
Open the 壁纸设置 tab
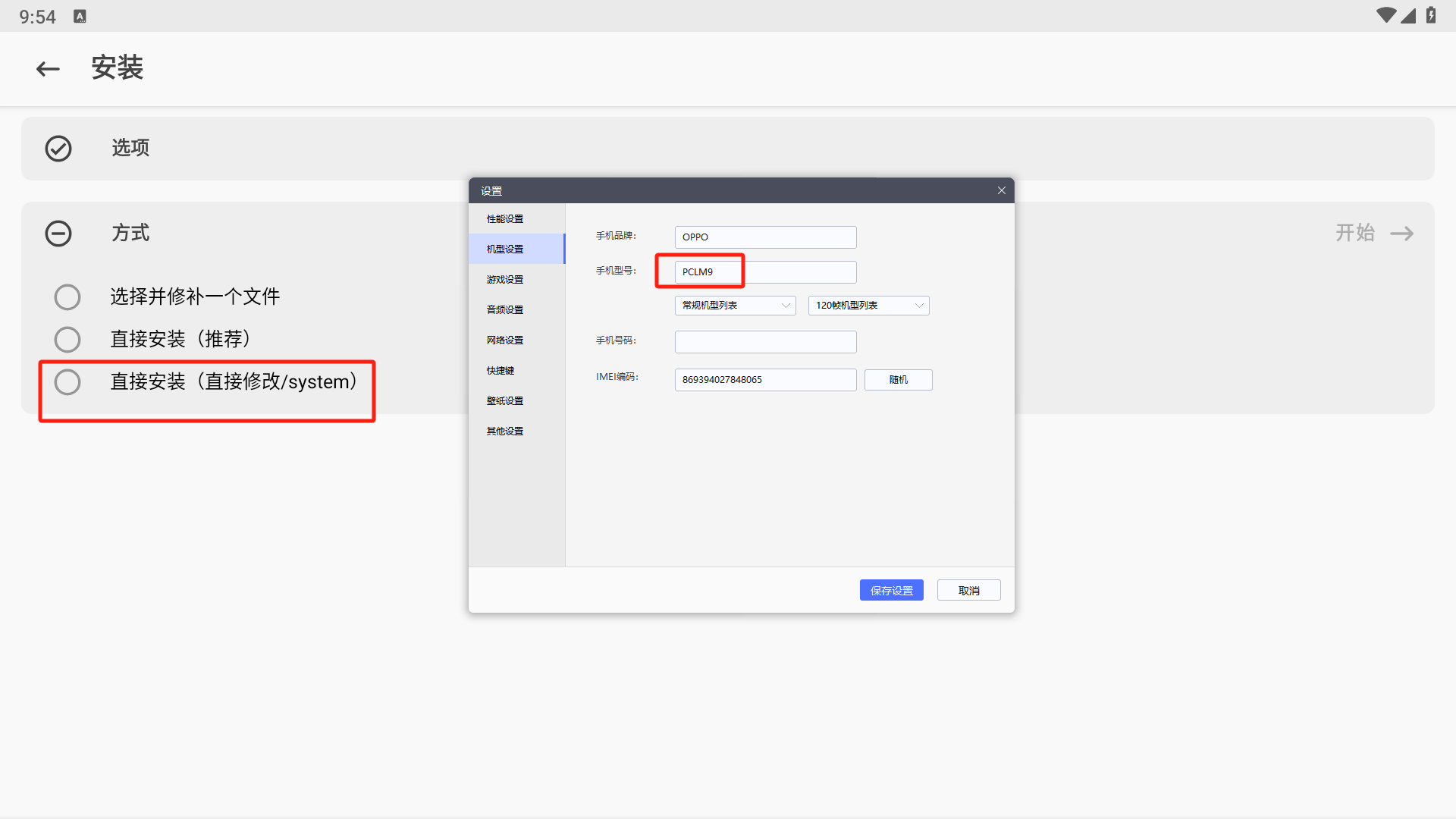click(516, 400)
